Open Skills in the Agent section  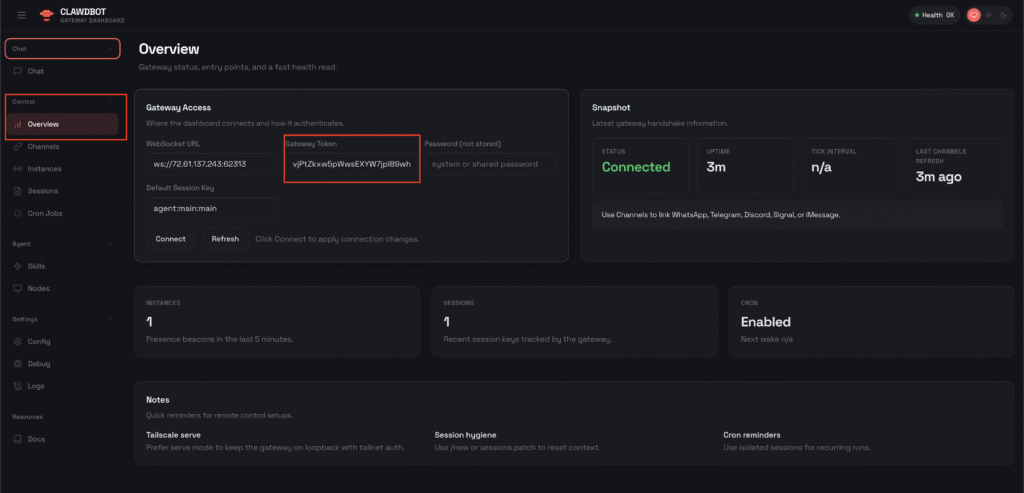click(x=63, y=266)
